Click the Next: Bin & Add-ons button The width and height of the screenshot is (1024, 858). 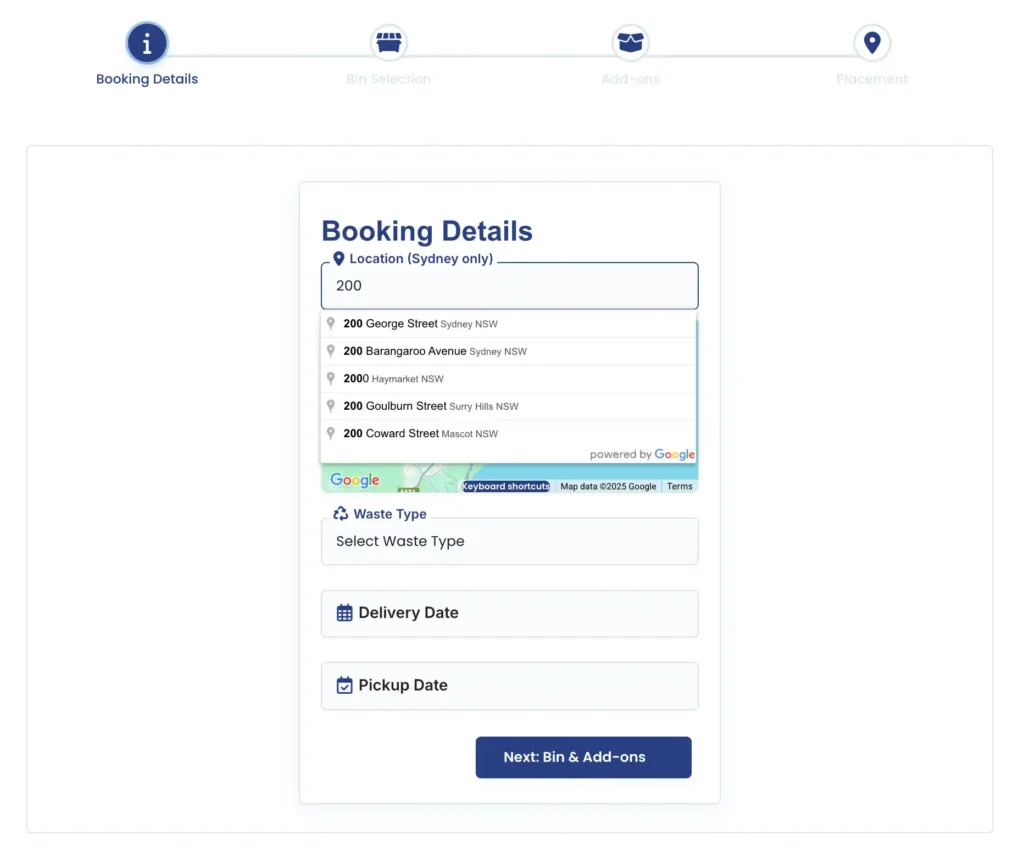[583, 757]
